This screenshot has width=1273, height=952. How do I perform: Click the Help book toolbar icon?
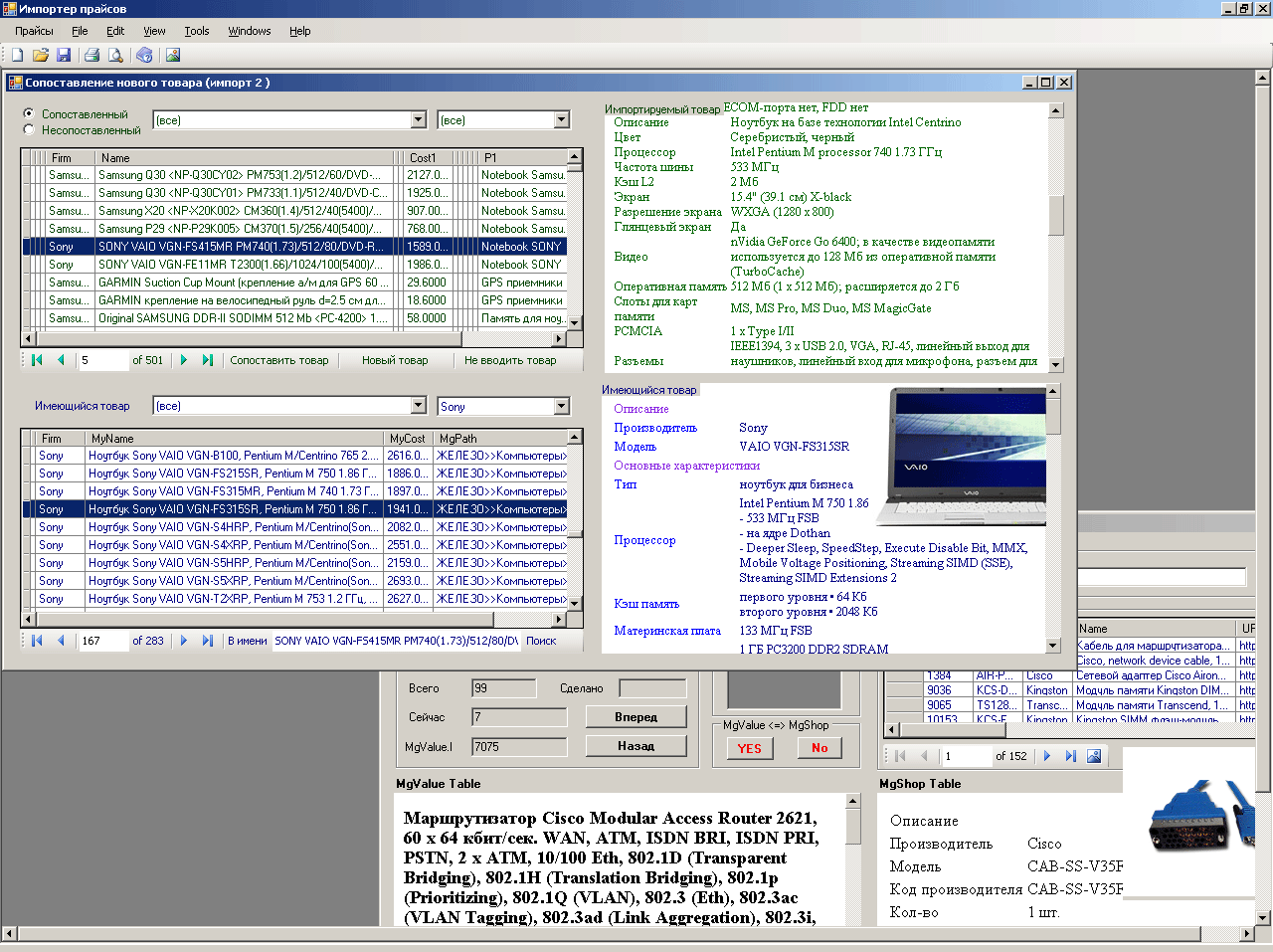pyautogui.click(x=145, y=56)
